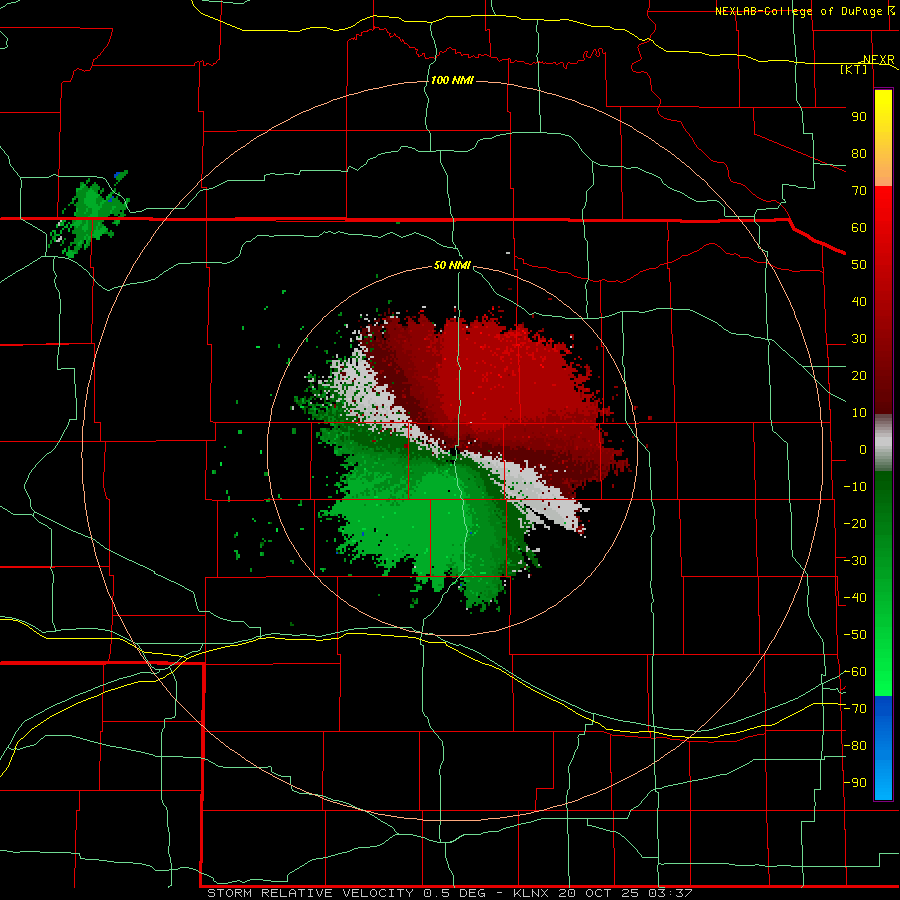900x900 pixels.
Task: Click the blue bottom segment of color bar
Action: pyautogui.click(x=883, y=748)
